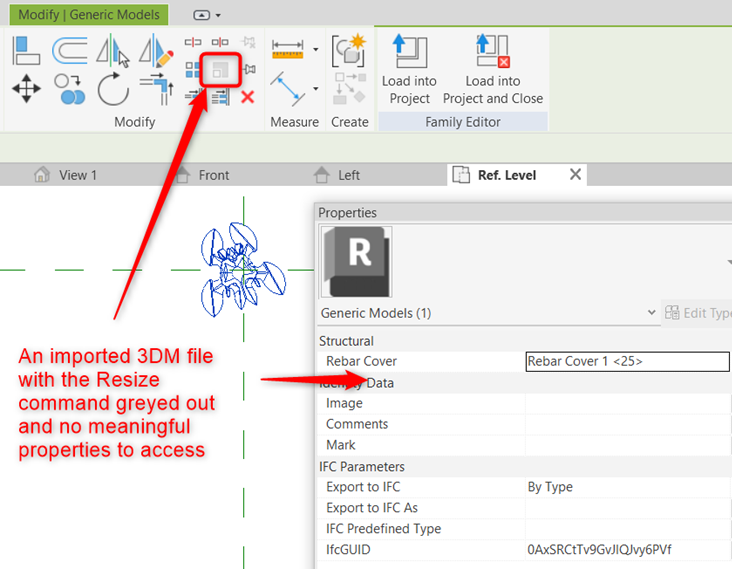The width and height of the screenshot is (732, 569).
Task: Activate the Rotate tool
Action: 113,89
